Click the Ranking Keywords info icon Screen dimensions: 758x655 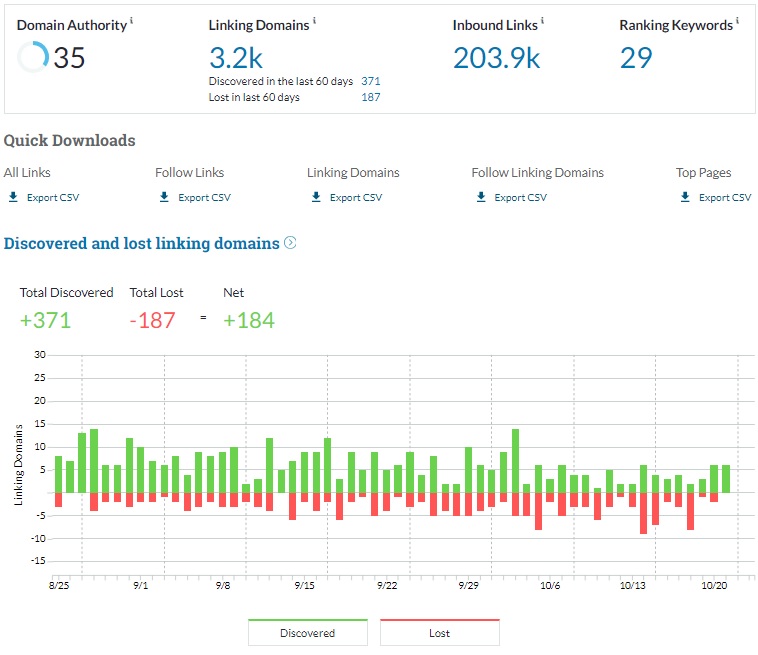click(x=737, y=20)
